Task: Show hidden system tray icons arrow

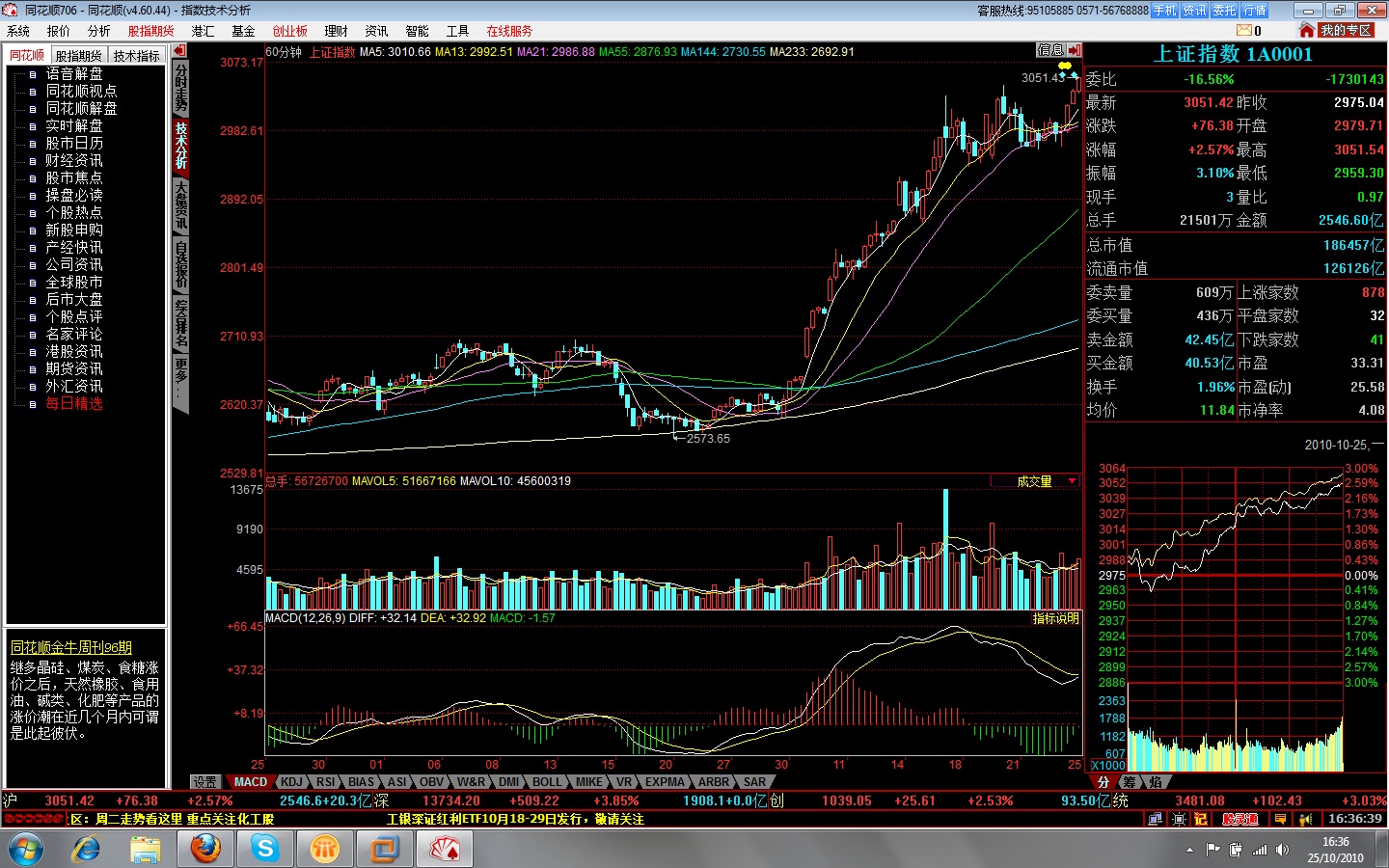Action: tap(1189, 850)
